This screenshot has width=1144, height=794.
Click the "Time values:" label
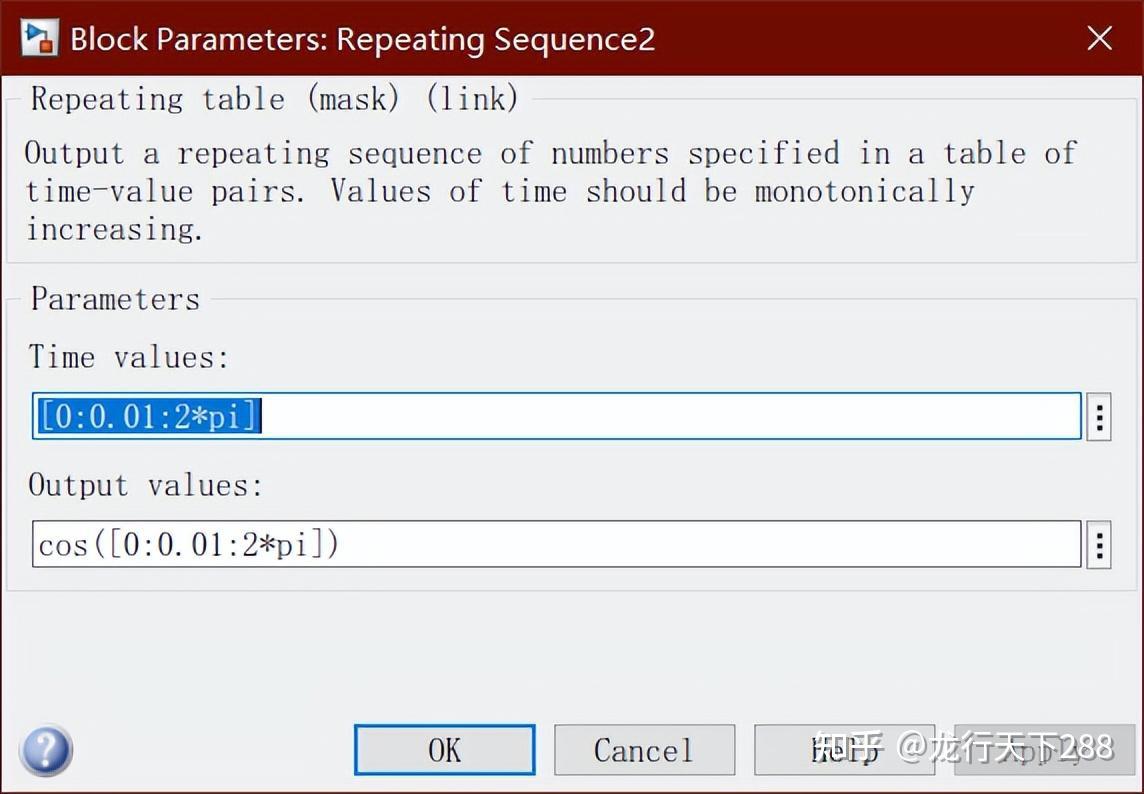129,357
